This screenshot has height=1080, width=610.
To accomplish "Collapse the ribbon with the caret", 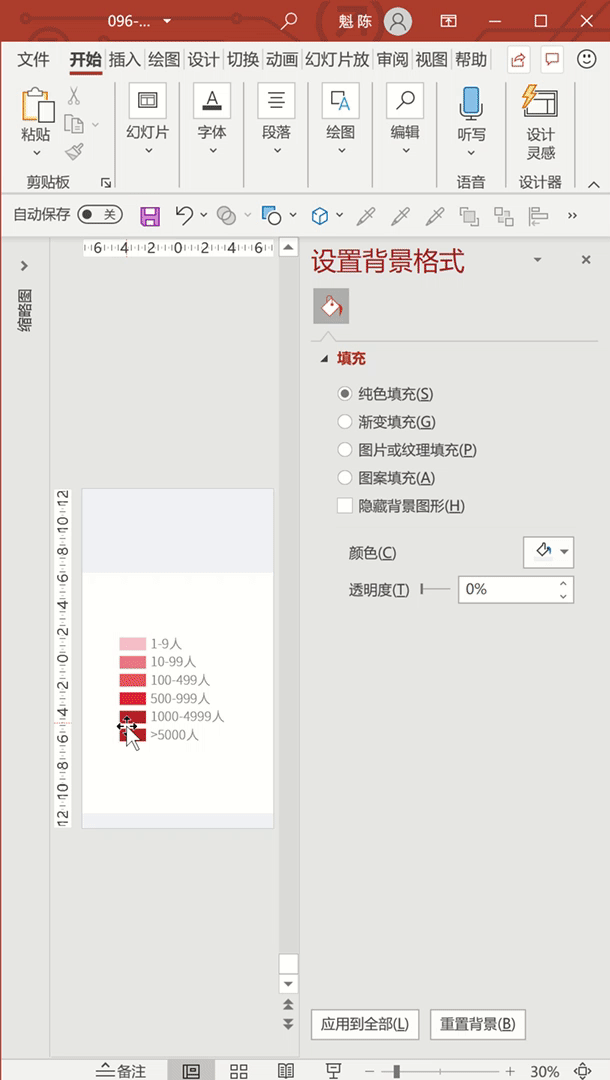I will [593, 184].
